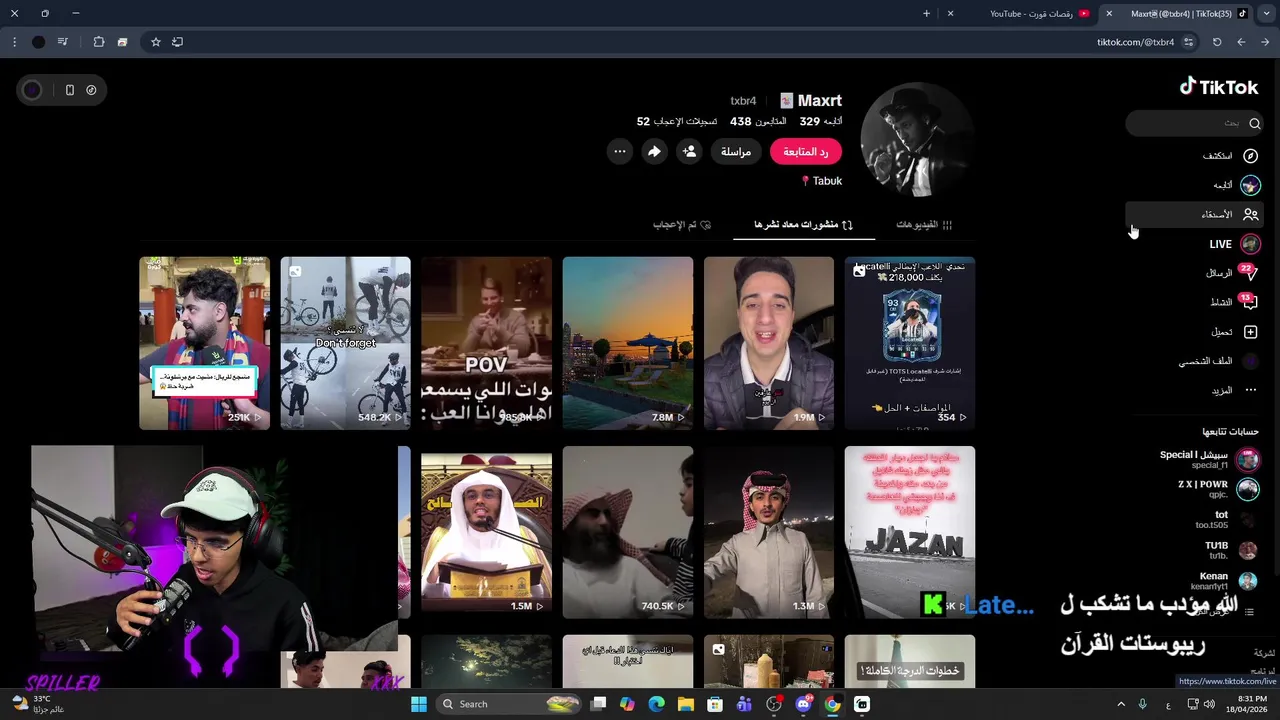Open the Friends section
Screen dimensions: 1280x720
(x=1195, y=214)
